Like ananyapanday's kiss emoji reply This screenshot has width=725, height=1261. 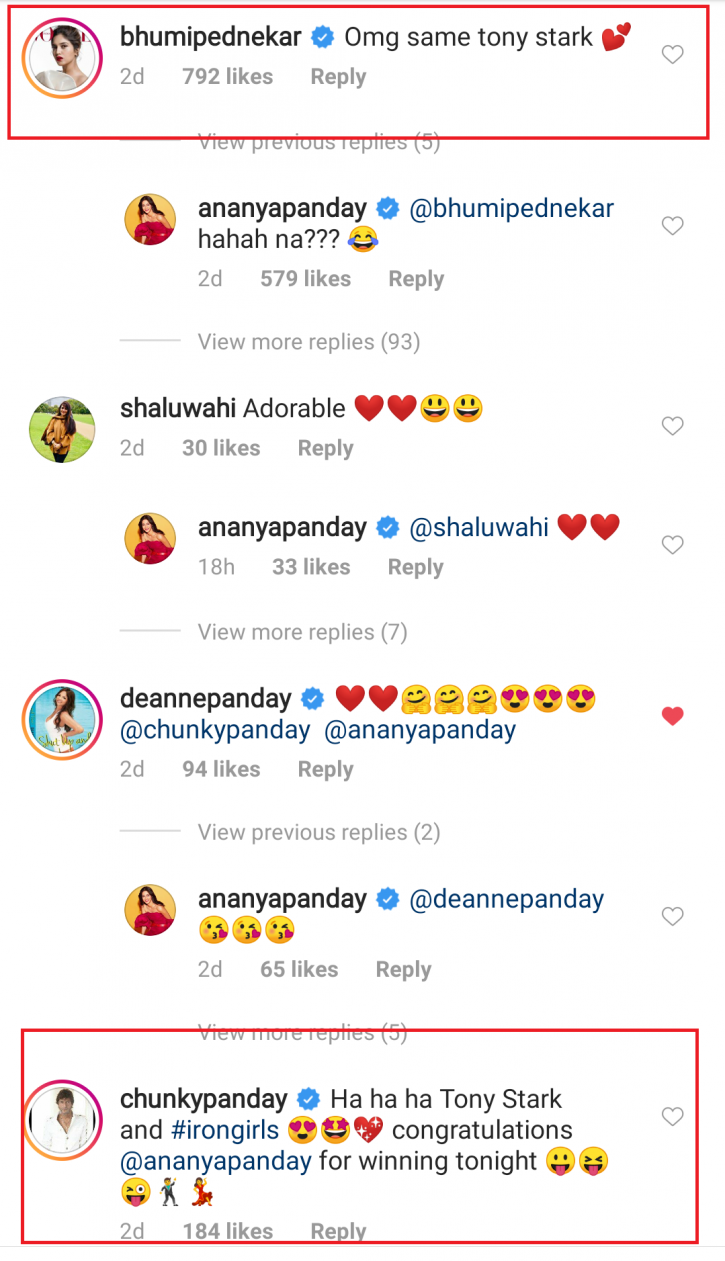673,916
